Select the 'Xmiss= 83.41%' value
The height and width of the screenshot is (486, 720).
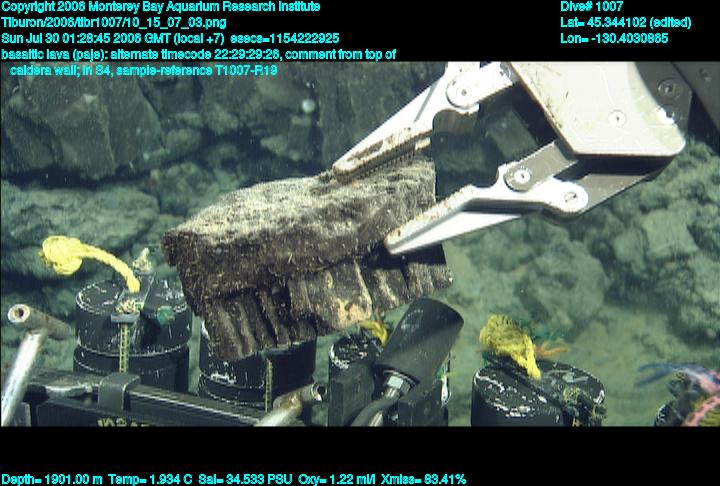pyautogui.click(x=423, y=479)
